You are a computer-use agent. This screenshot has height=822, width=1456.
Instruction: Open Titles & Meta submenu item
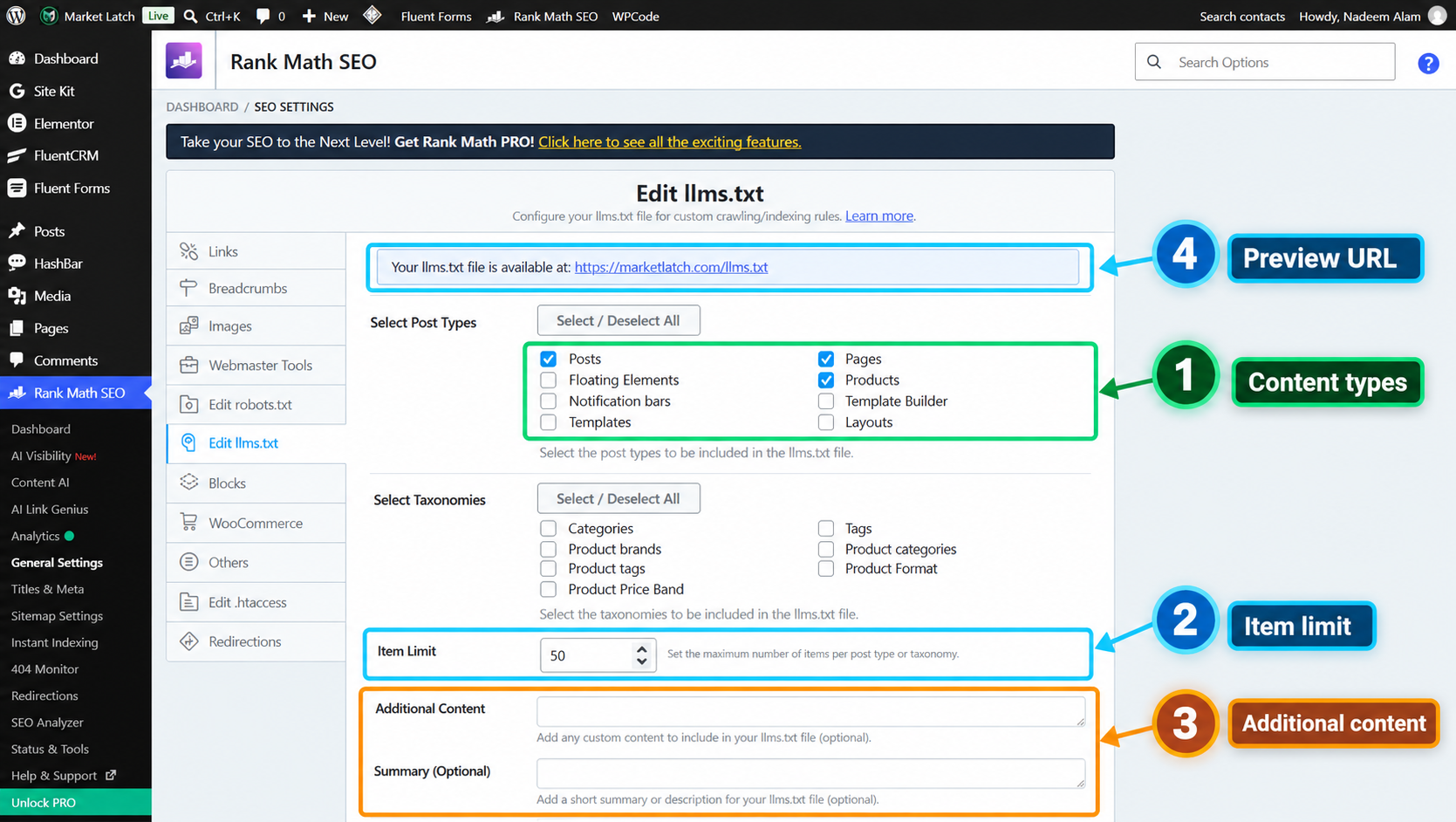[48, 589]
